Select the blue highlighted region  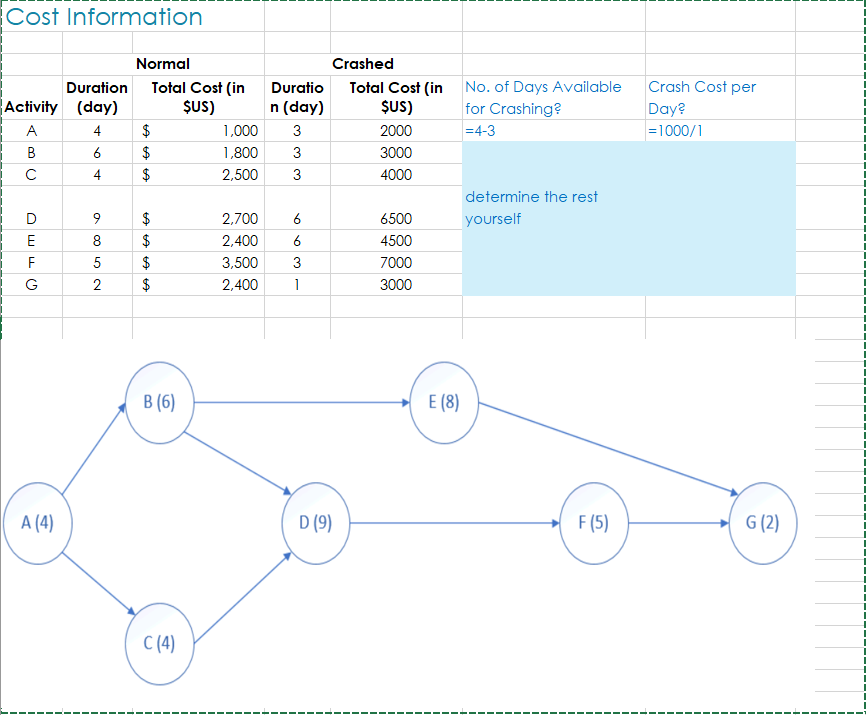point(628,218)
